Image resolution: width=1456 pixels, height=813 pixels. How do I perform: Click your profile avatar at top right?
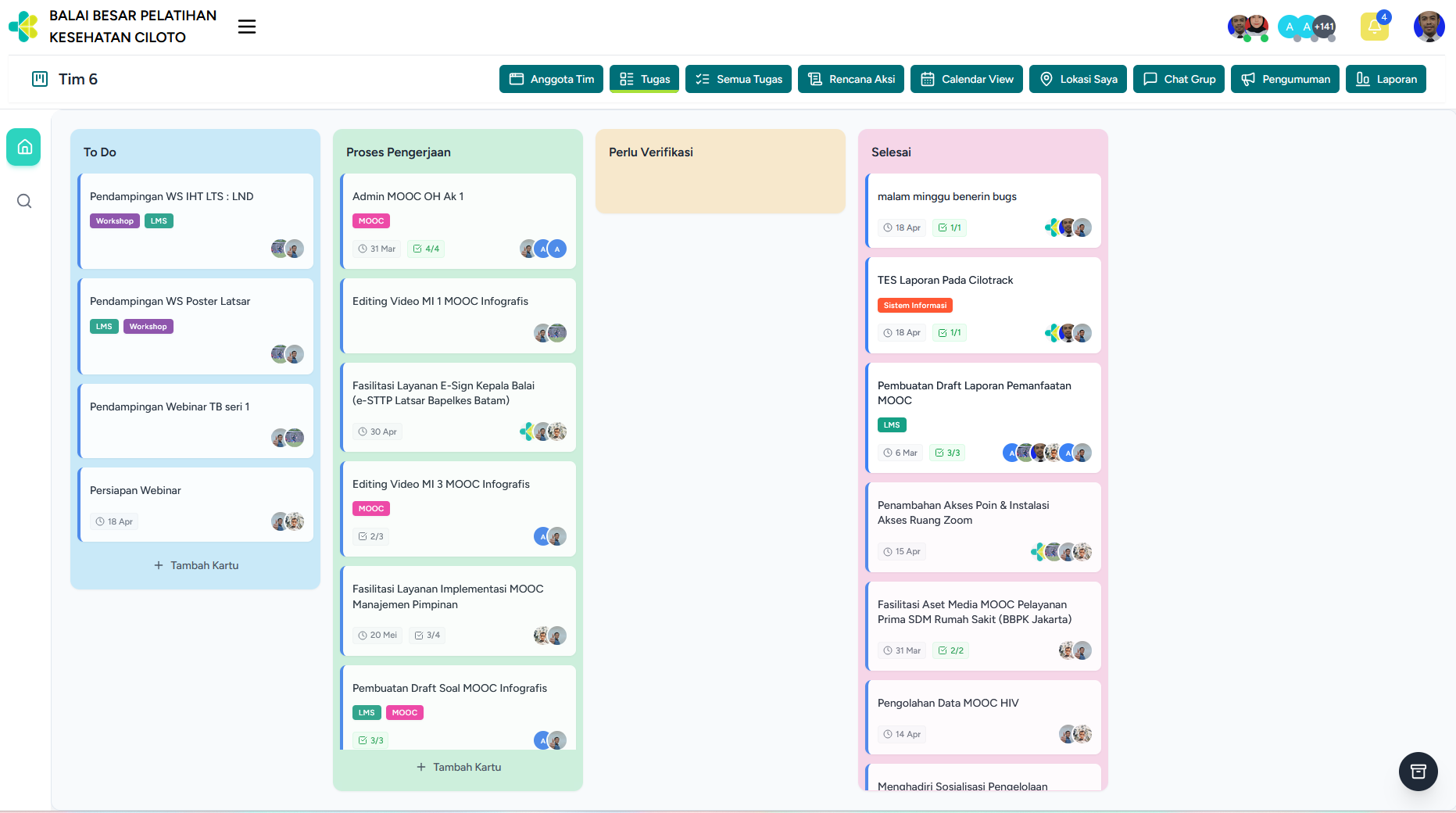1429,26
